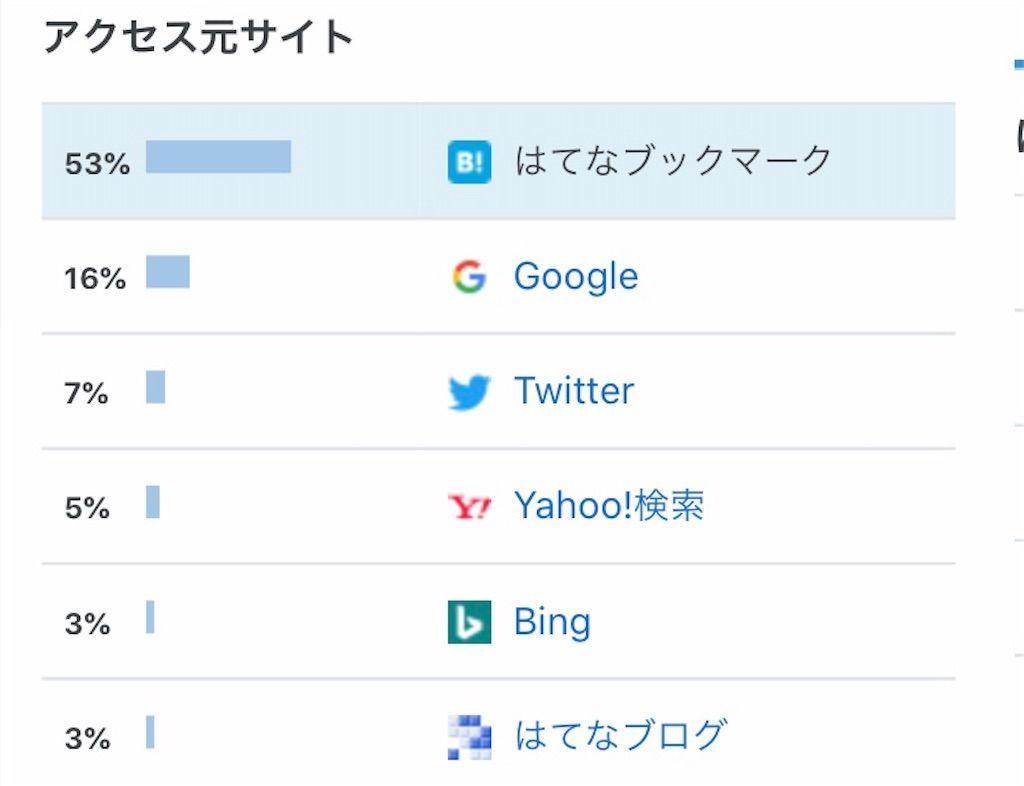This screenshot has height=786, width=1024.
Task: Click the 53% percentage bar
Action: click(218, 157)
